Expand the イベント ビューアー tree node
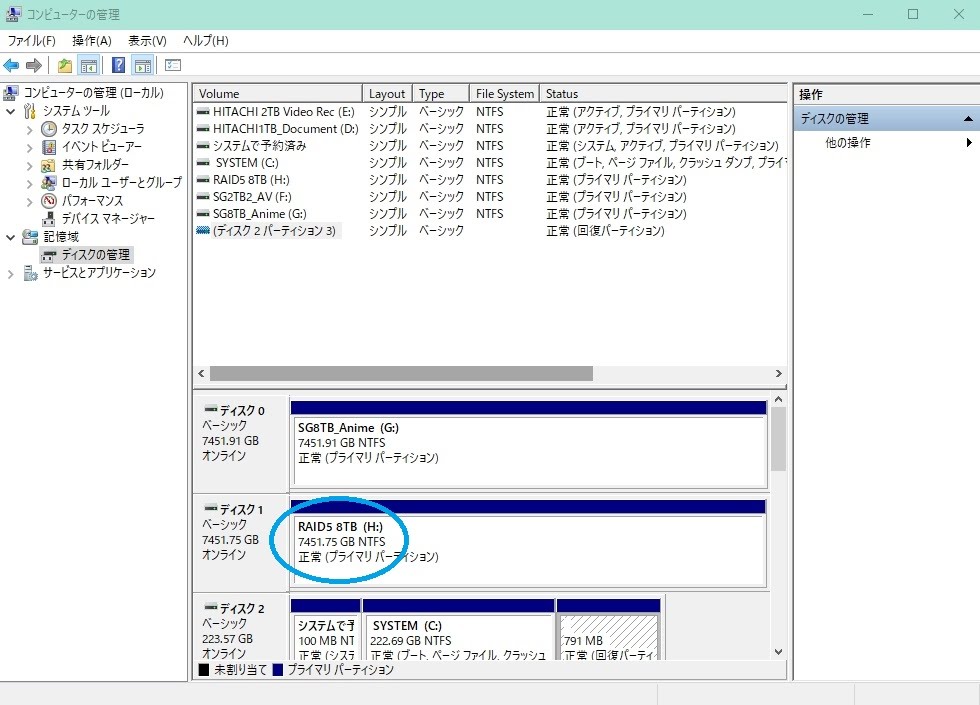Image resolution: width=980 pixels, height=705 pixels. pyautogui.click(x=29, y=147)
